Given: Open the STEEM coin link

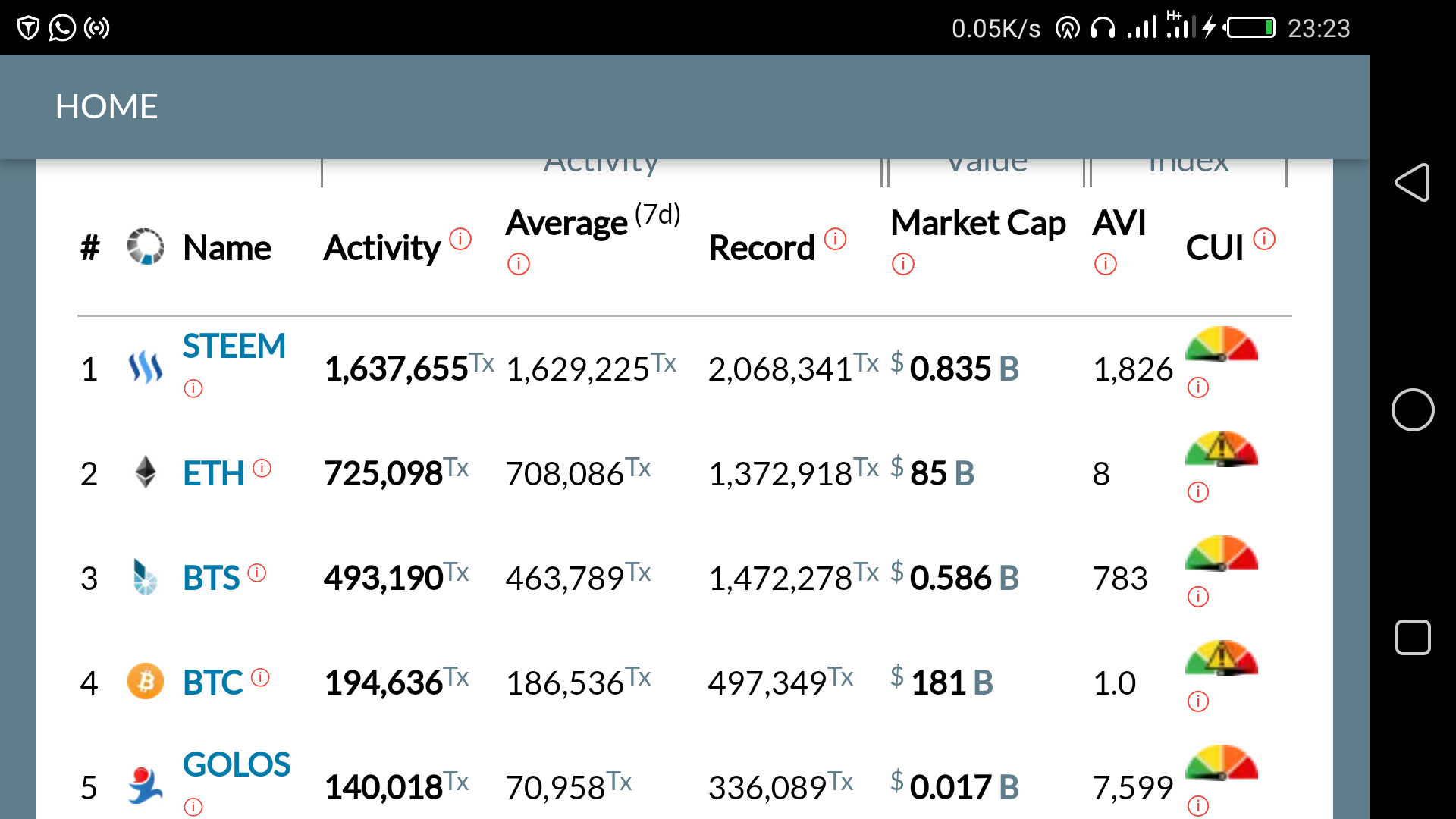Looking at the screenshot, I should coord(234,347).
